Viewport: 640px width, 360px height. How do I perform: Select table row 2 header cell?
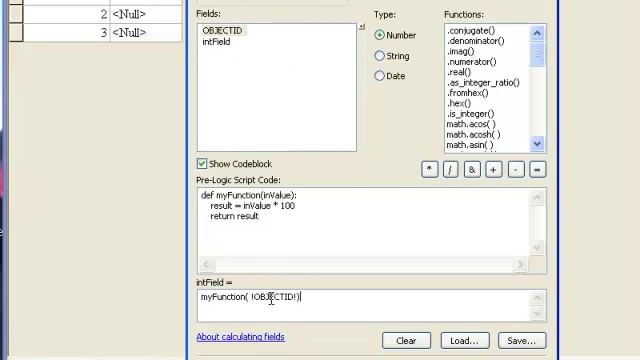[x=16, y=14]
